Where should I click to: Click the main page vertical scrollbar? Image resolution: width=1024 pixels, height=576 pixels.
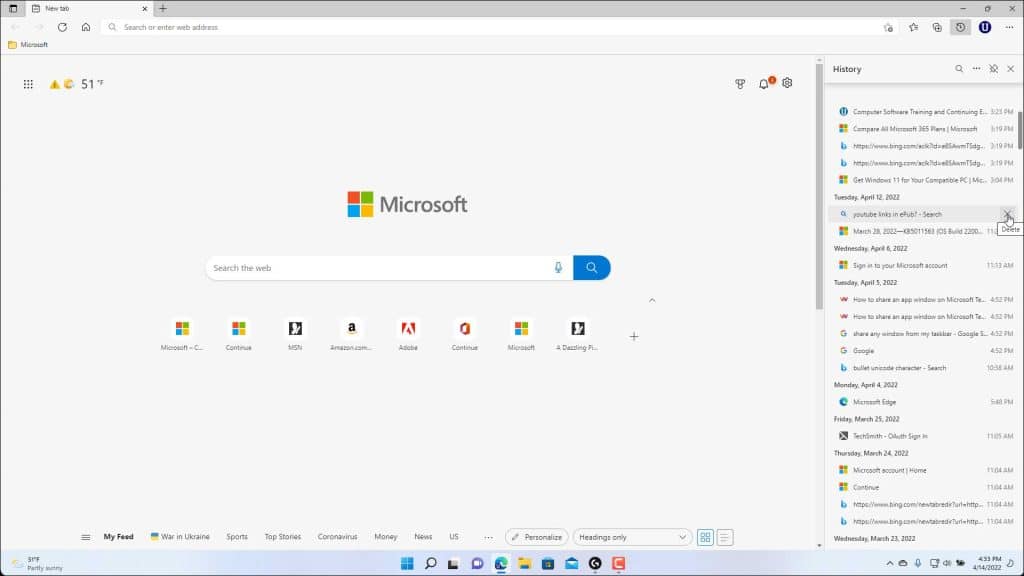(x=819, y=186)
